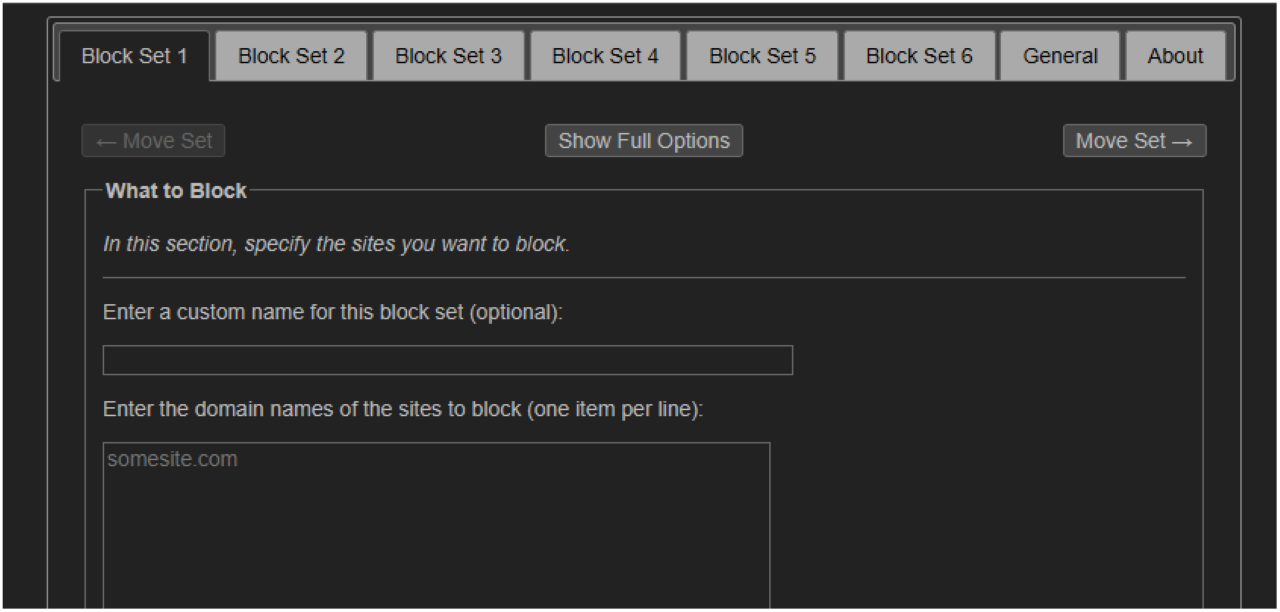
Task: Open the General settings tab
Action: pyautogui.click(x=1060, y=56)
